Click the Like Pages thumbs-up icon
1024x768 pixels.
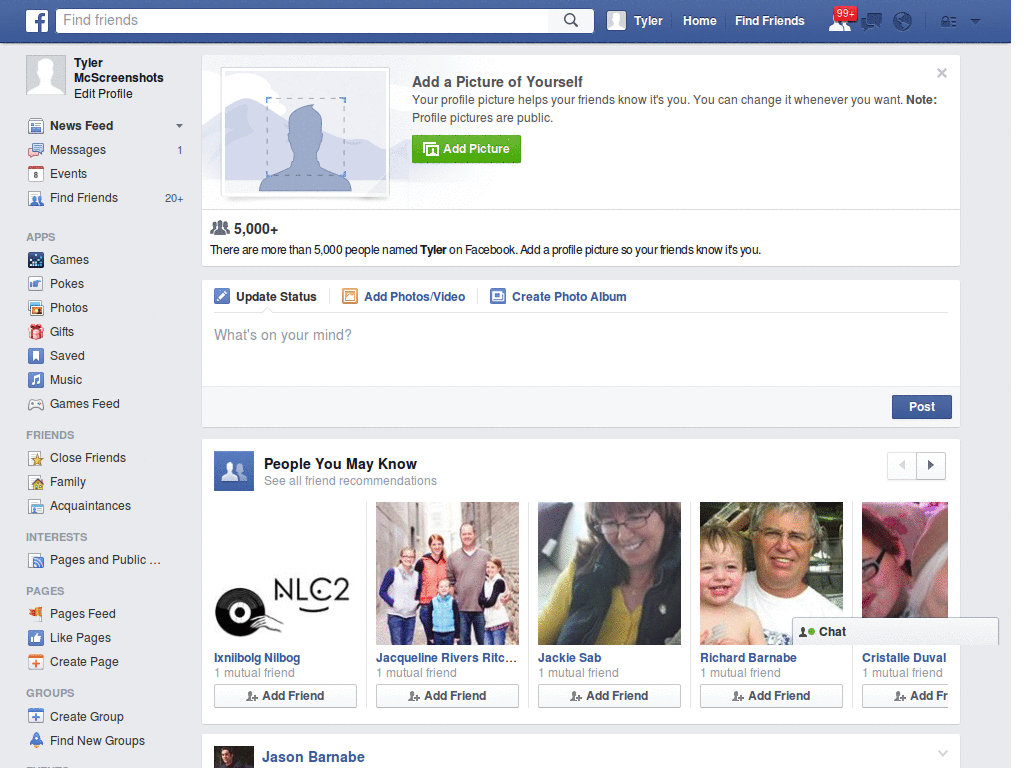[x=36, y=638]
